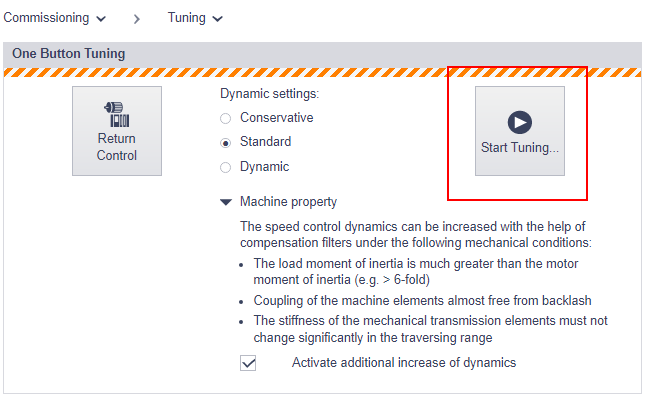Click the One Button Tuning header
The width and height of the screenshot is (653, 412).
pos(69,54)
